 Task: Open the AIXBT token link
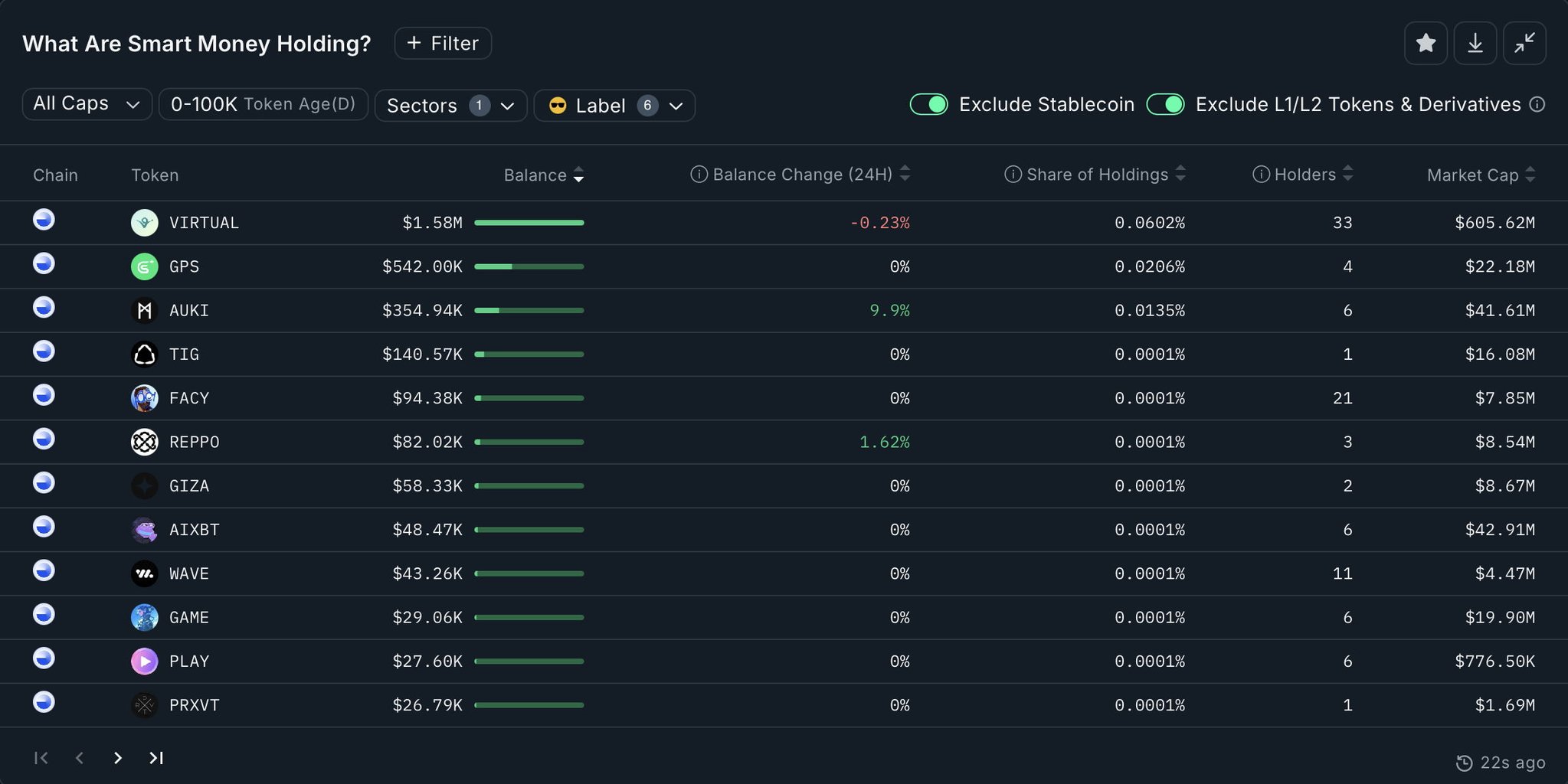pyautogui.click(x=194, y=530)
